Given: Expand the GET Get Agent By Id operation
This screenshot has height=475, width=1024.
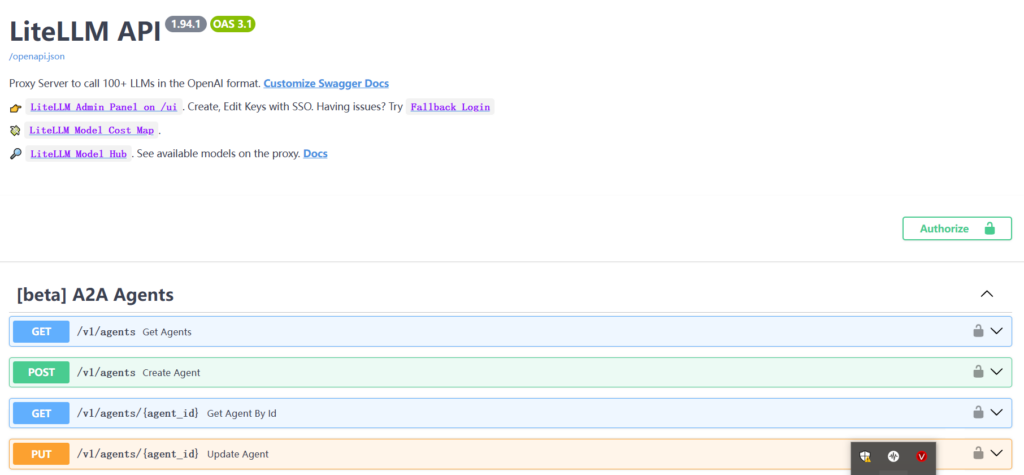Looking at the screenshot, I should (x=511, y=412).
